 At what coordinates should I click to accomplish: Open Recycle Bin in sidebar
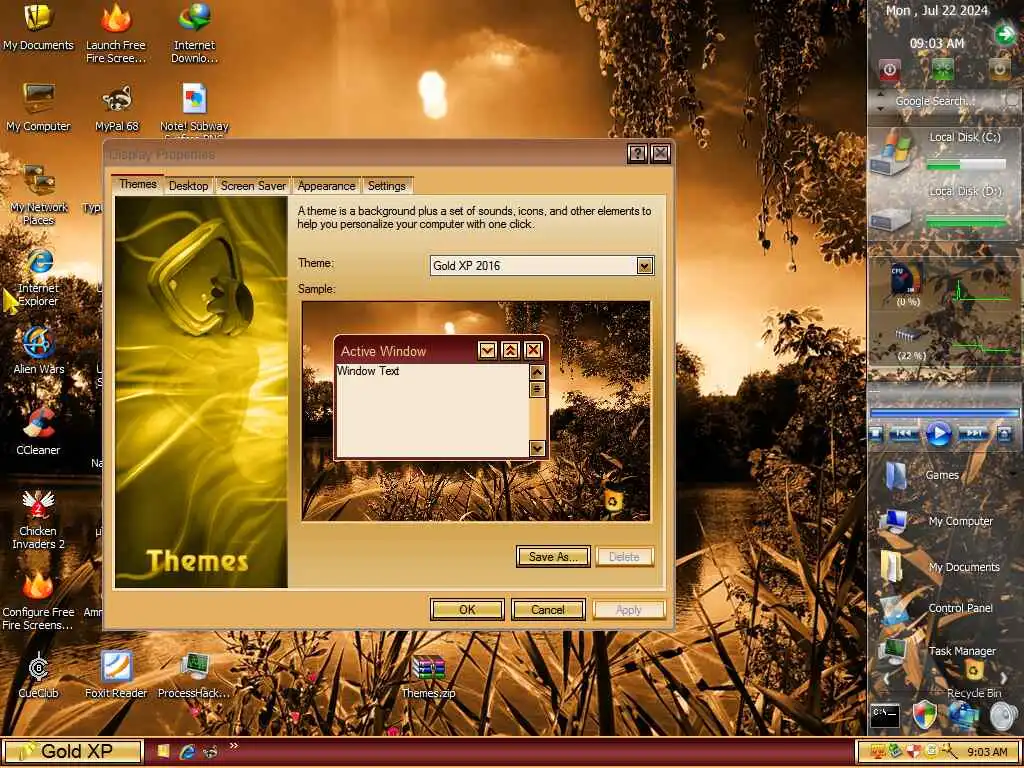point(974,679)
